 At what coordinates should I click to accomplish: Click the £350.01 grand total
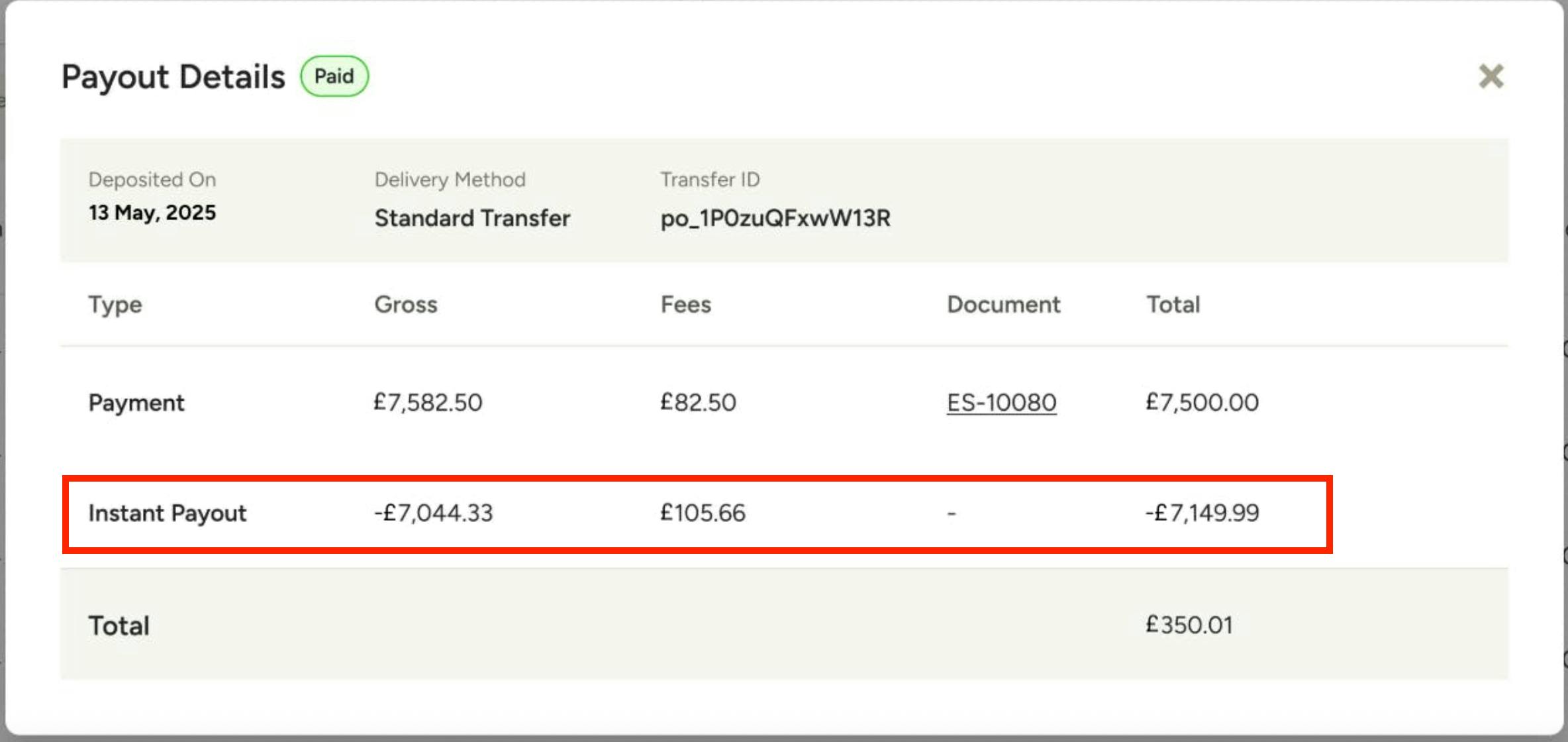1189,625
